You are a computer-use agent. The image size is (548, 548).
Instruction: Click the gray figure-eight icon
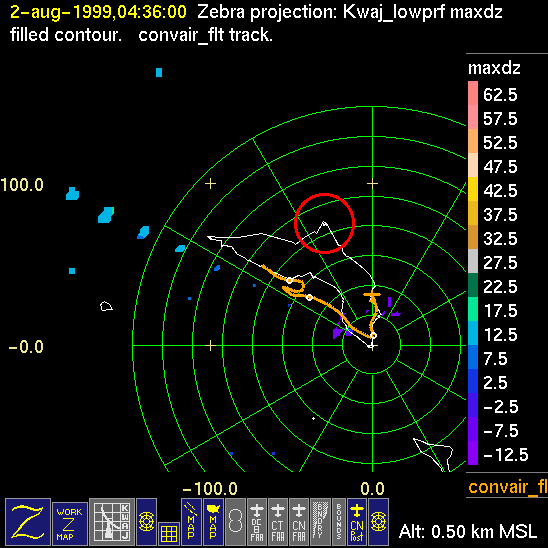point(235,522)
